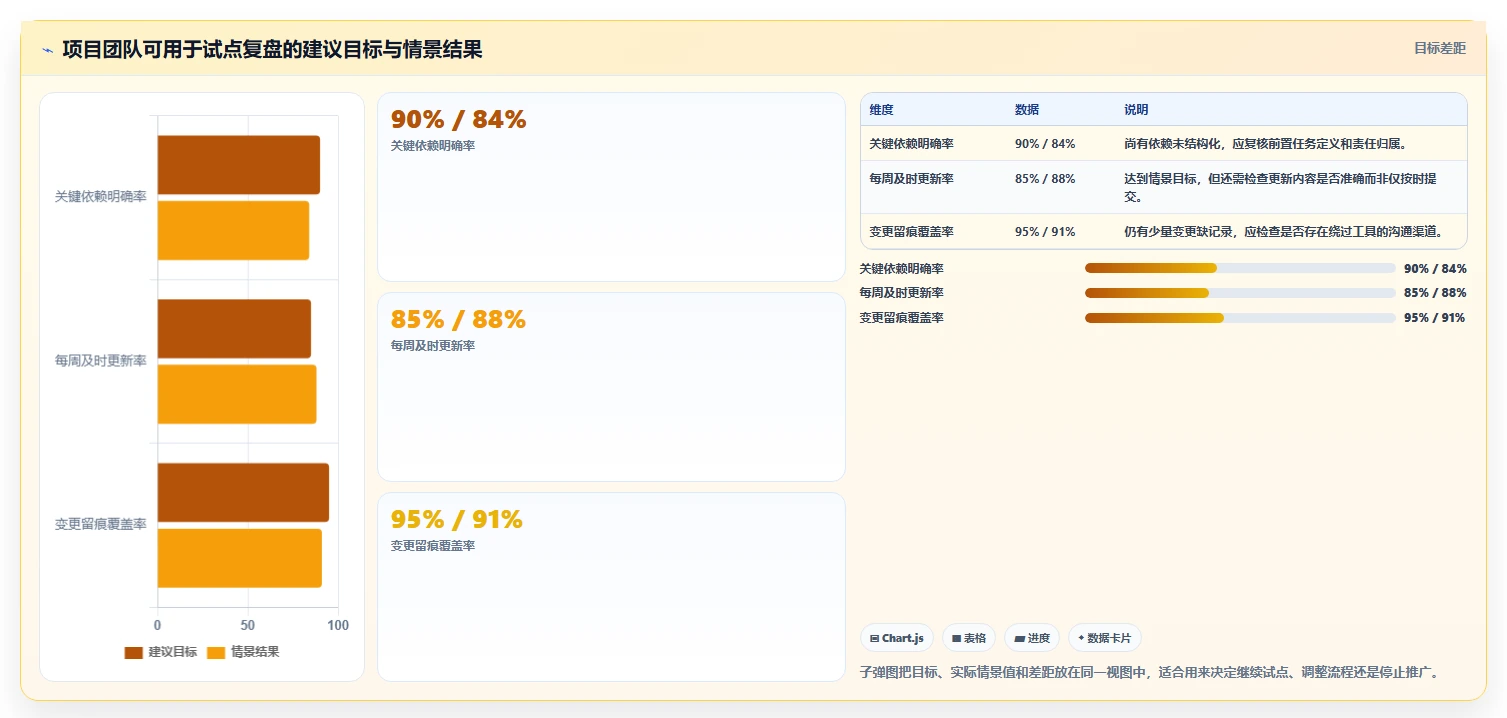This screenshot has height=718, width=1507.
Task: Click the 100 tick on the chart axis
Action: 338,625
